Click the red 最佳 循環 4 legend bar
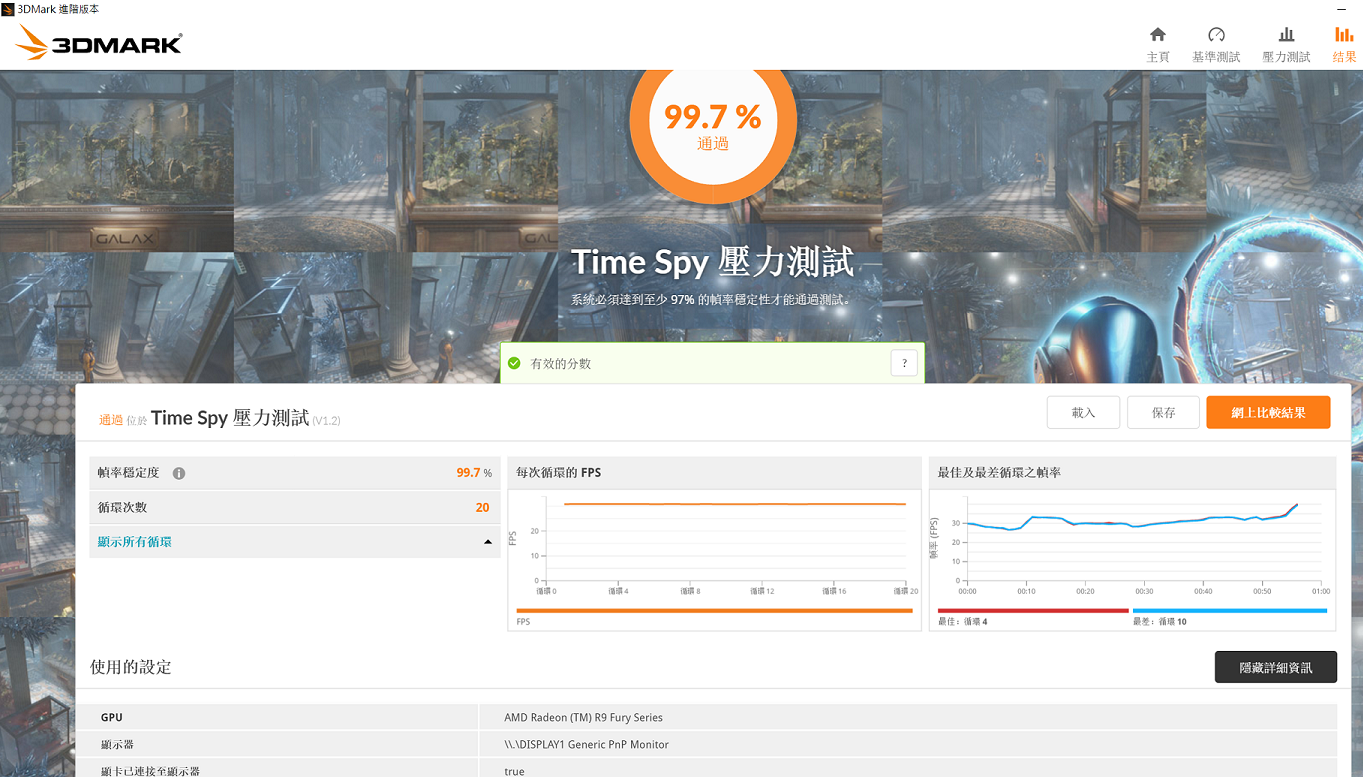1363x777 pixels. point(1033,610)
